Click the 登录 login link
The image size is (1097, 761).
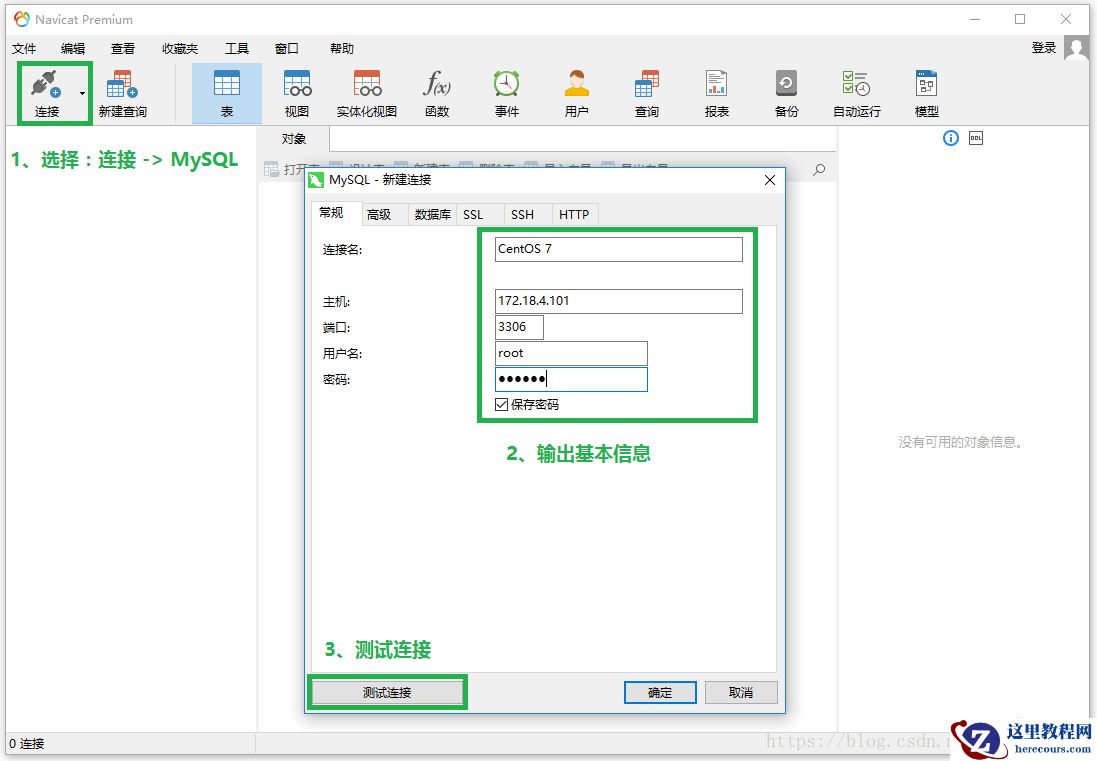click(x=1044, y=48)
